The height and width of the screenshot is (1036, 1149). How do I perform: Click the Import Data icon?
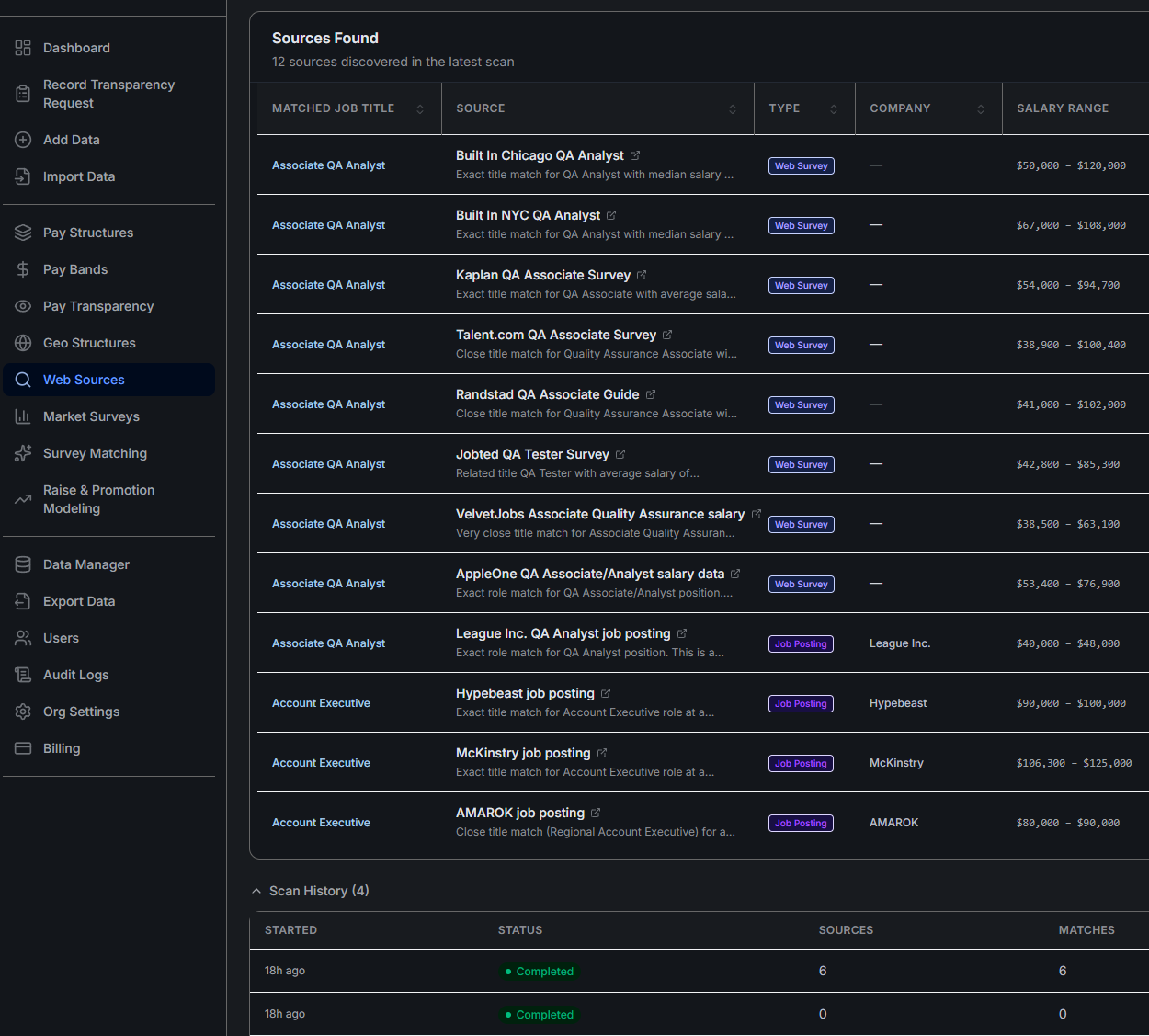pyautogui.click(x=22, y=176)
